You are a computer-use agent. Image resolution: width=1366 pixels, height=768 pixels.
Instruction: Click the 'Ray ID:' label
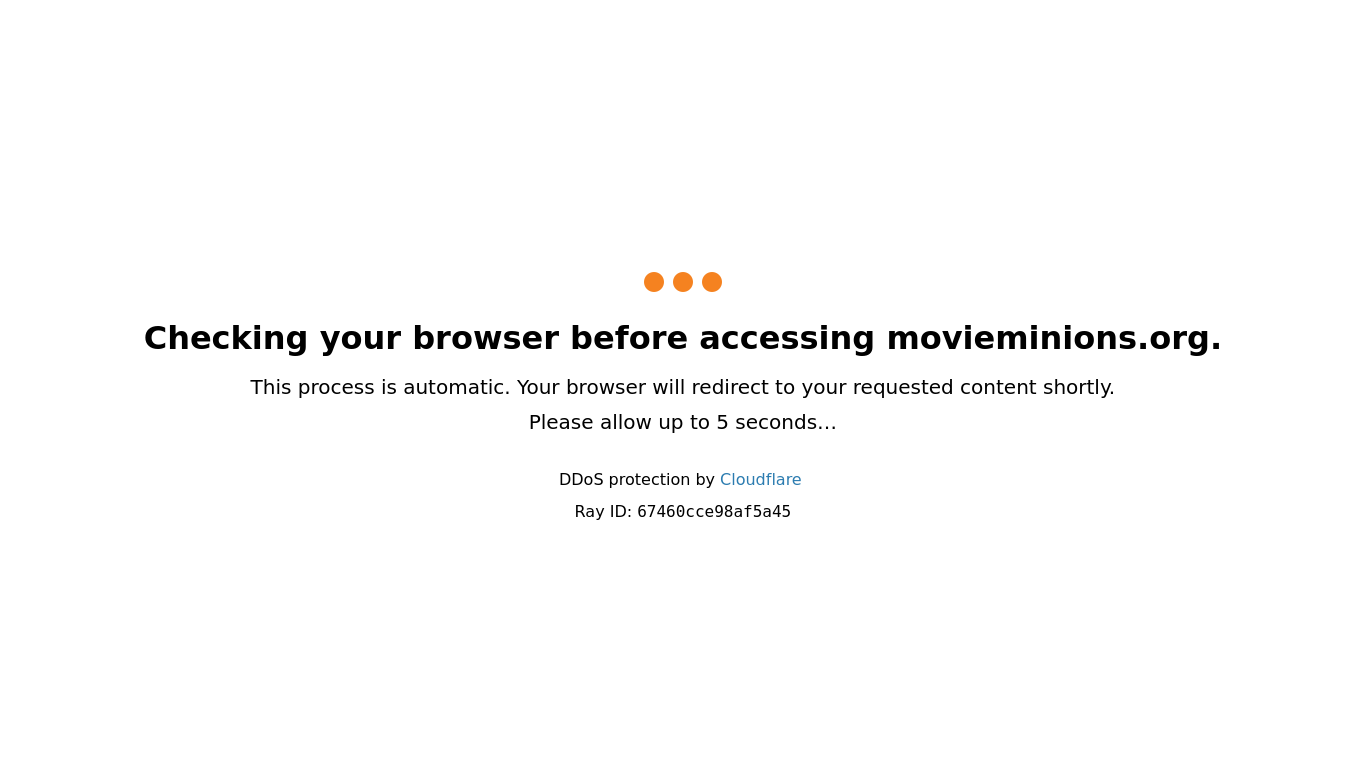pos(603,512)
